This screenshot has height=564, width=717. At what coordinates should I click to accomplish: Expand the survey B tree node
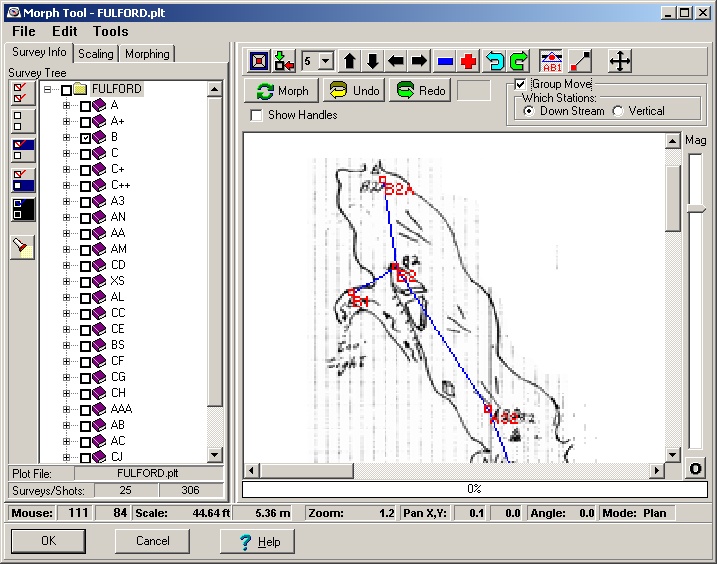tap(67, 137)
